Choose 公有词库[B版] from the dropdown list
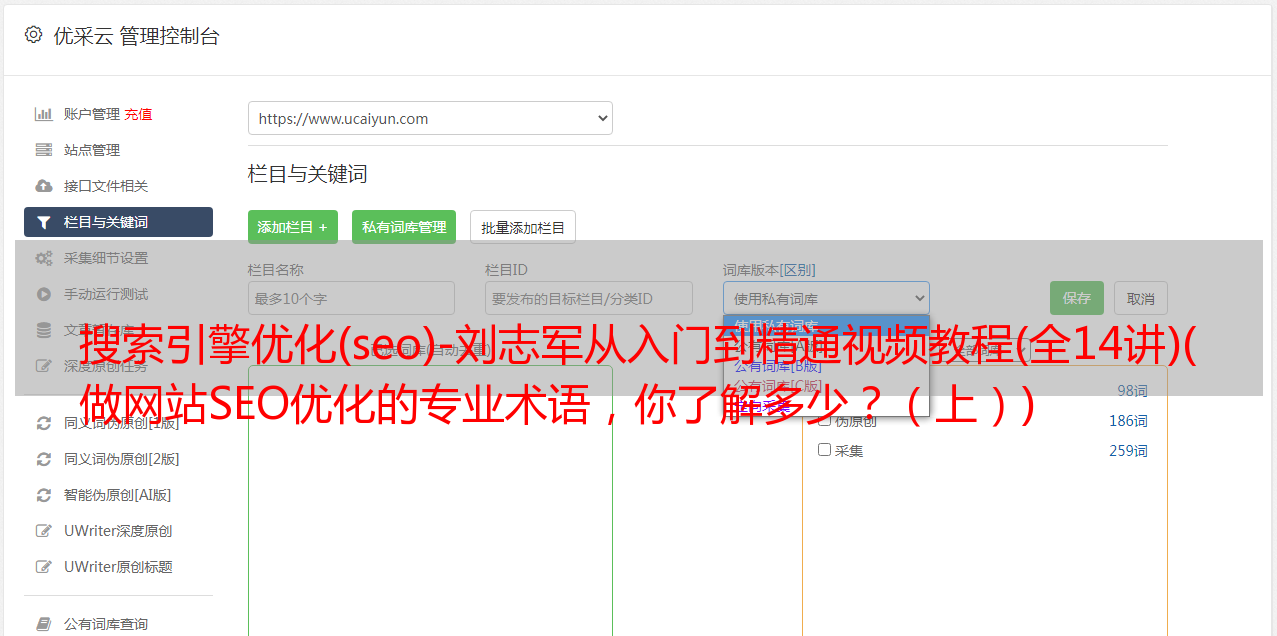 point(778,366)
